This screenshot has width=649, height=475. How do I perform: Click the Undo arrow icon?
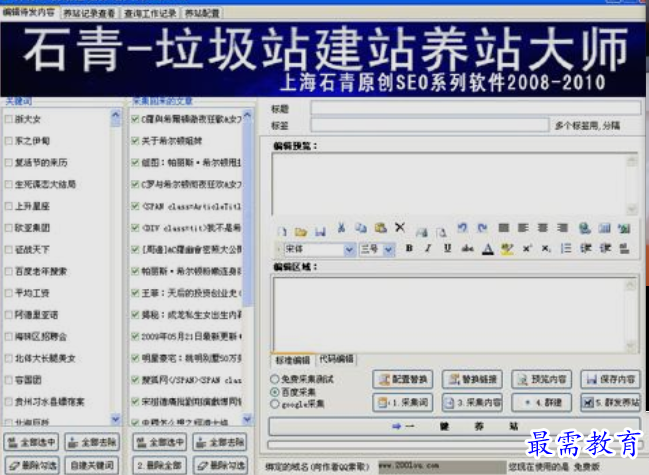coord(462,227)
